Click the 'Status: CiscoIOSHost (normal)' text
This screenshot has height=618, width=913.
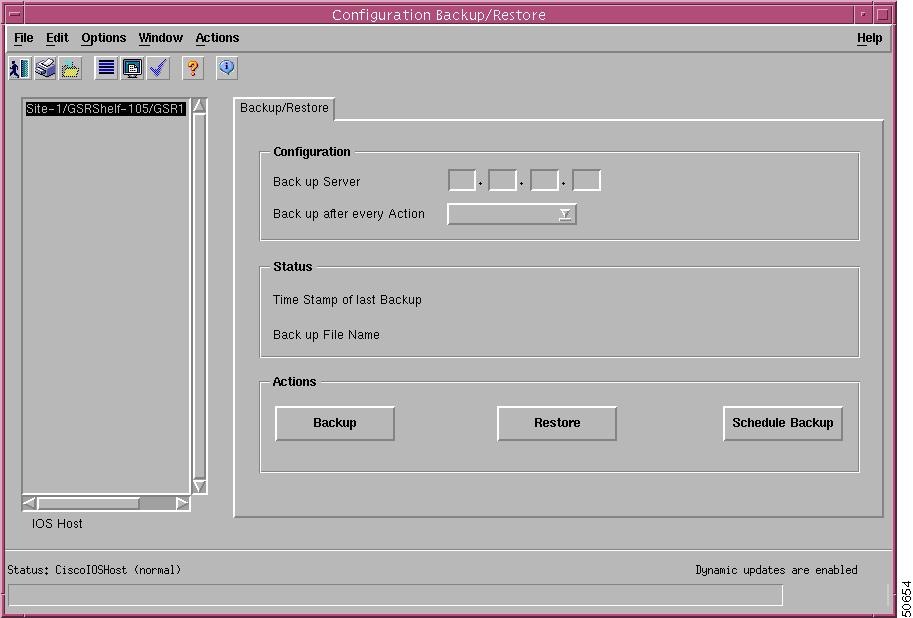click(94, 570)
